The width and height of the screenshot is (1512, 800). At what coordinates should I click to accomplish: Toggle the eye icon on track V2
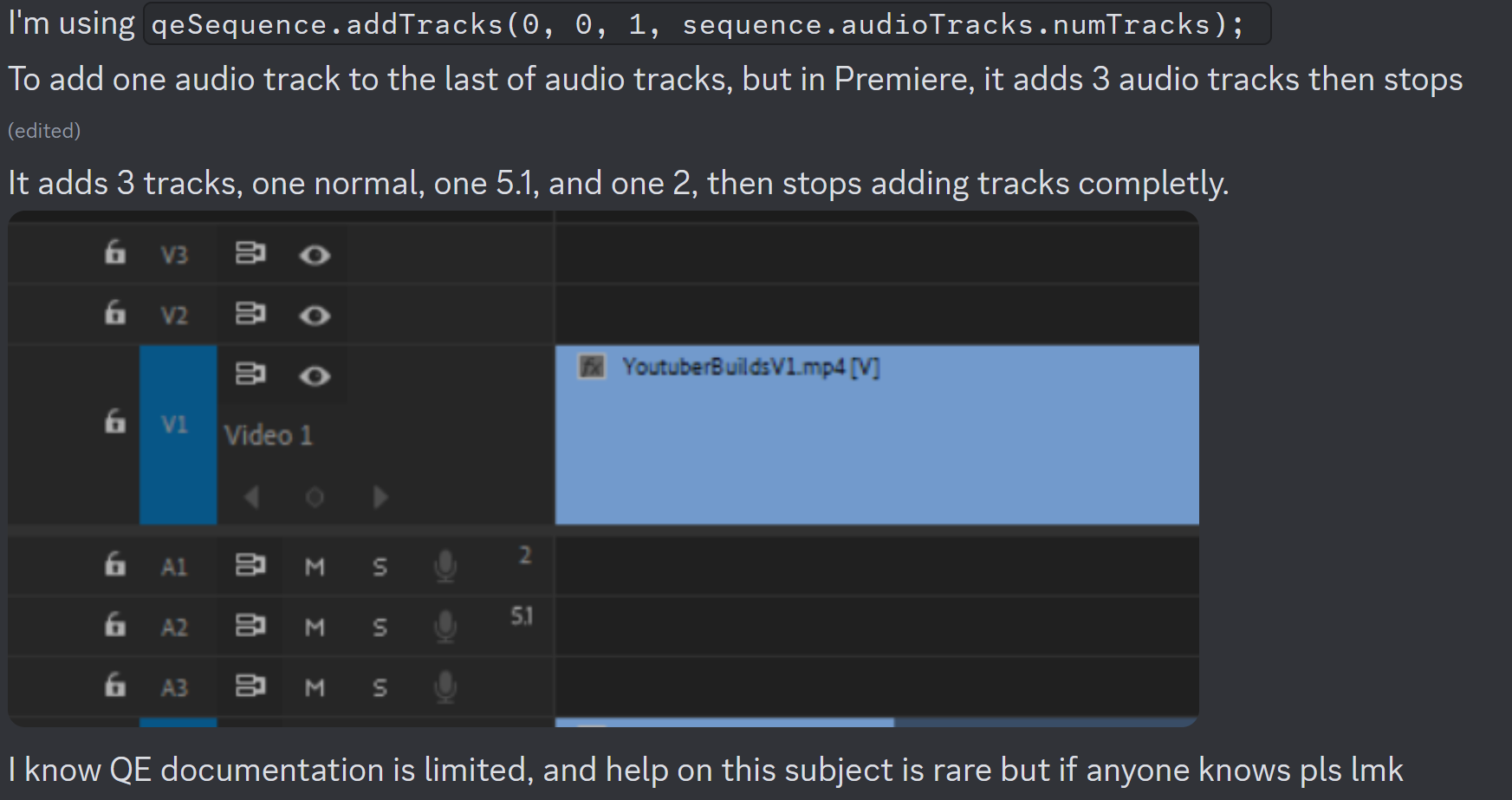pyautogui.click(x=315, y=314)
